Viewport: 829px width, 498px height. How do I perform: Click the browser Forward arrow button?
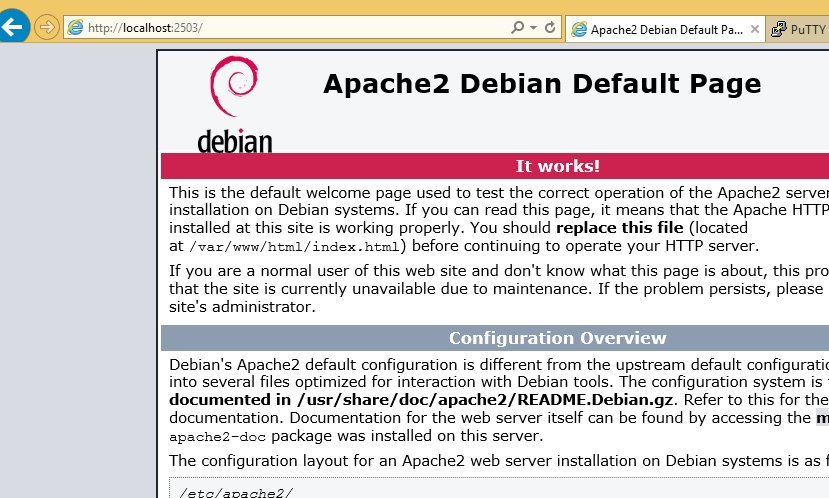tap(47, 27)
